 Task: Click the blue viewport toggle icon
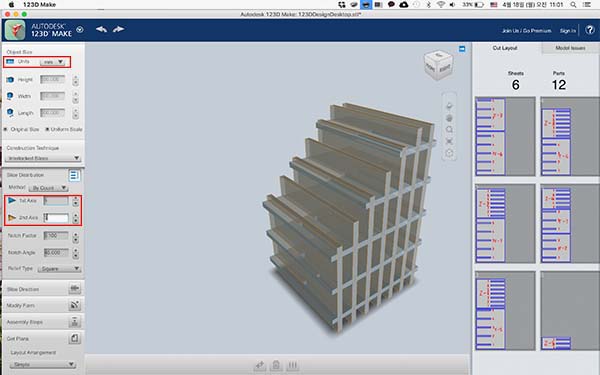(x=462, y=49)
